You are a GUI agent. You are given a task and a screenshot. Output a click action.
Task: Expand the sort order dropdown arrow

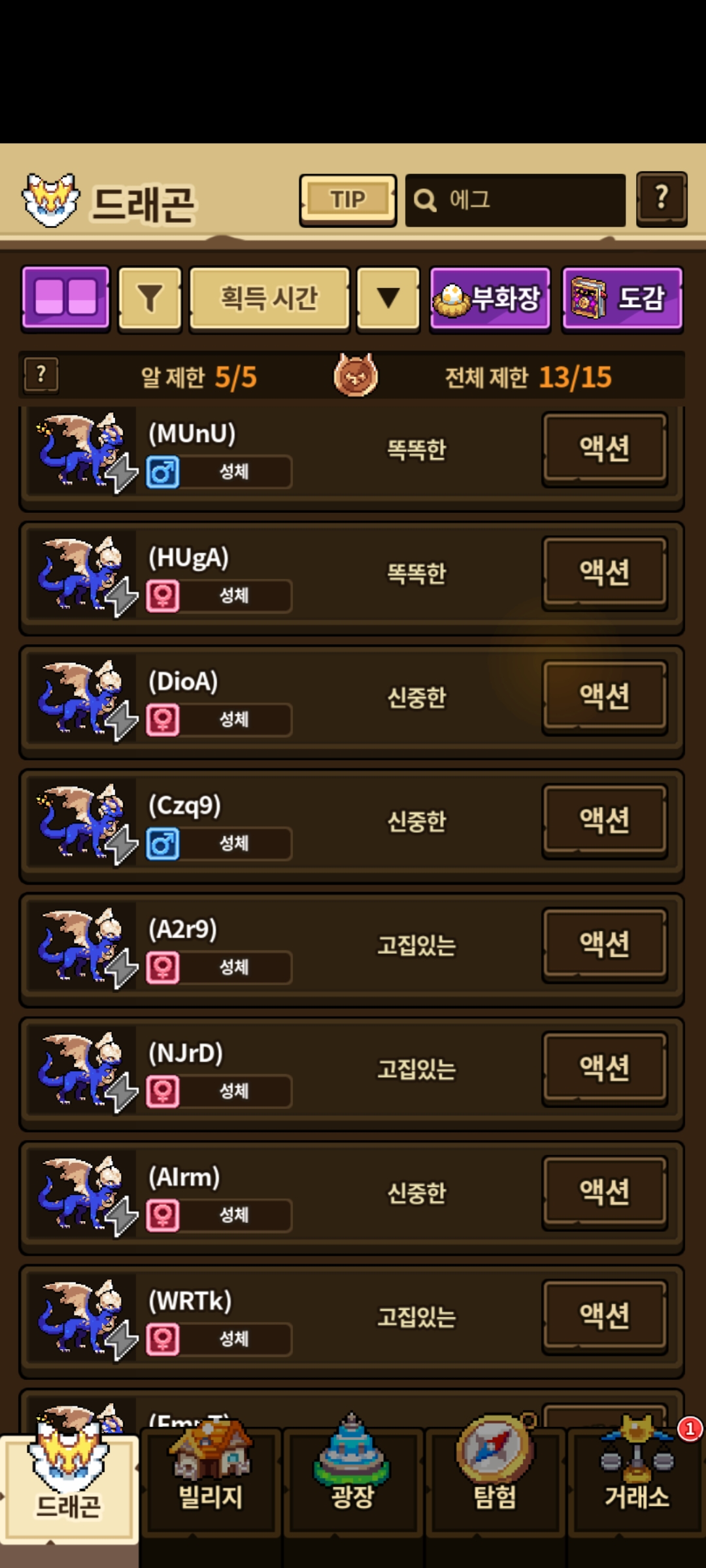click(x=388, y=299)
